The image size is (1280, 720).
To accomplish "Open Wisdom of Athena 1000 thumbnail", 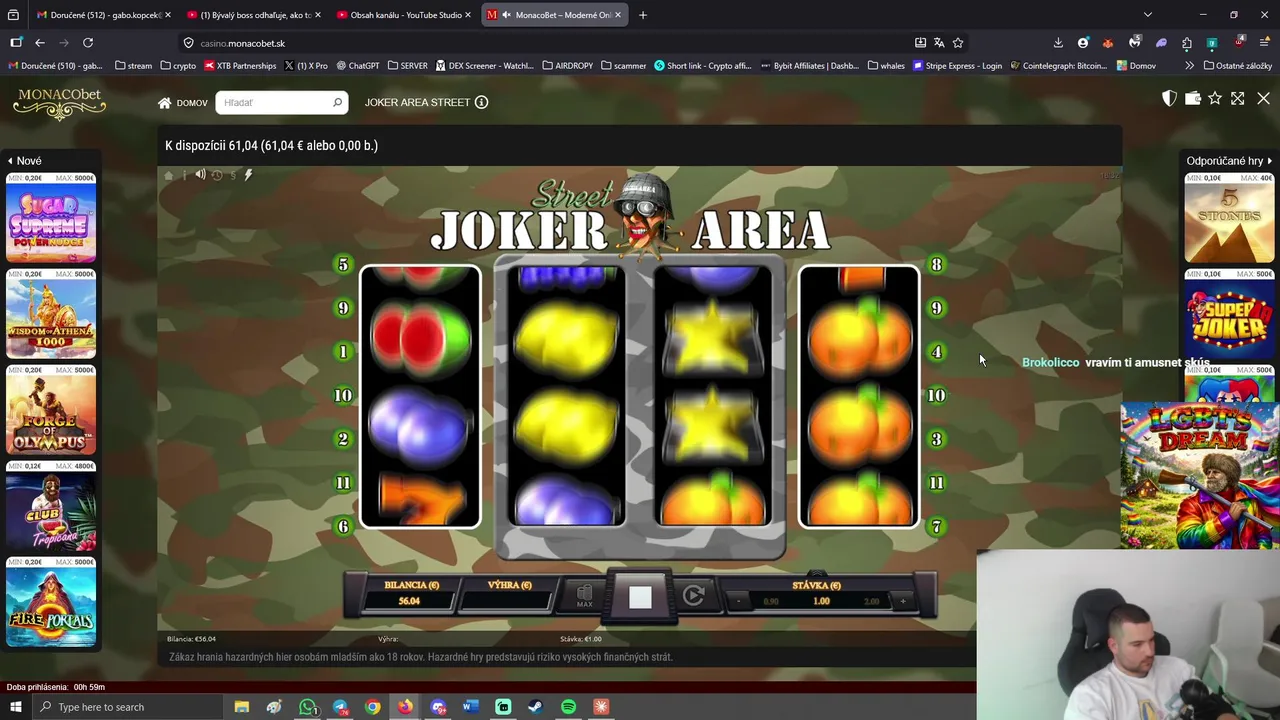I will (51, 314).
